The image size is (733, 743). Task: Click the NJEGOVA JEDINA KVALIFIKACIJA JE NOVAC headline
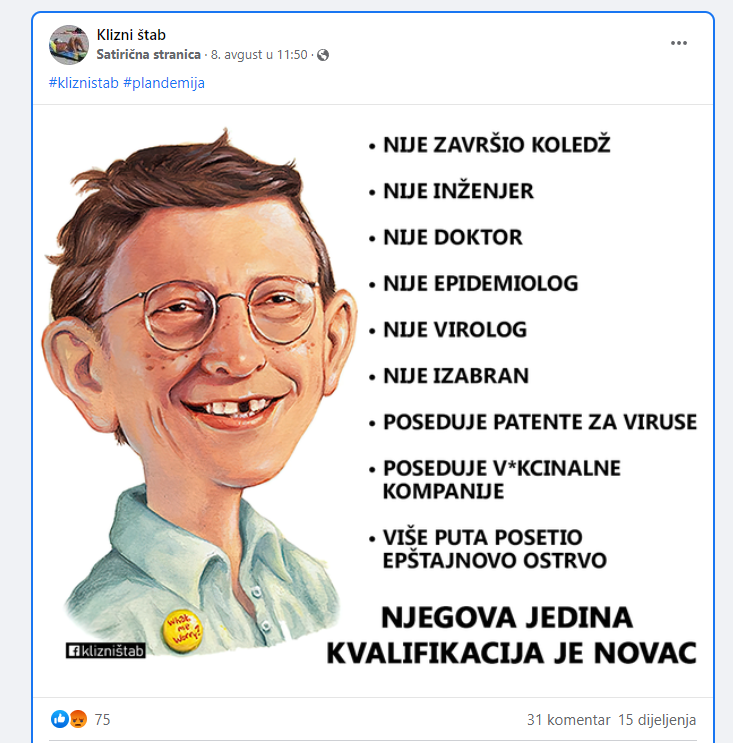[511, 635]
